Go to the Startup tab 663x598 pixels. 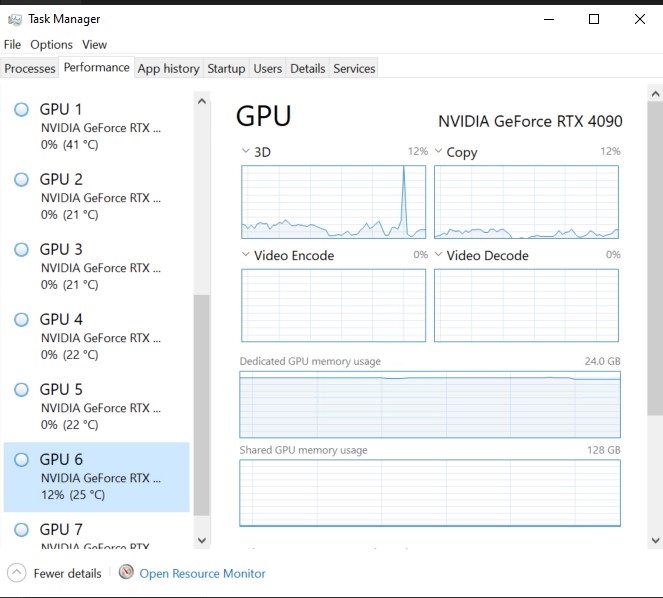226,68
